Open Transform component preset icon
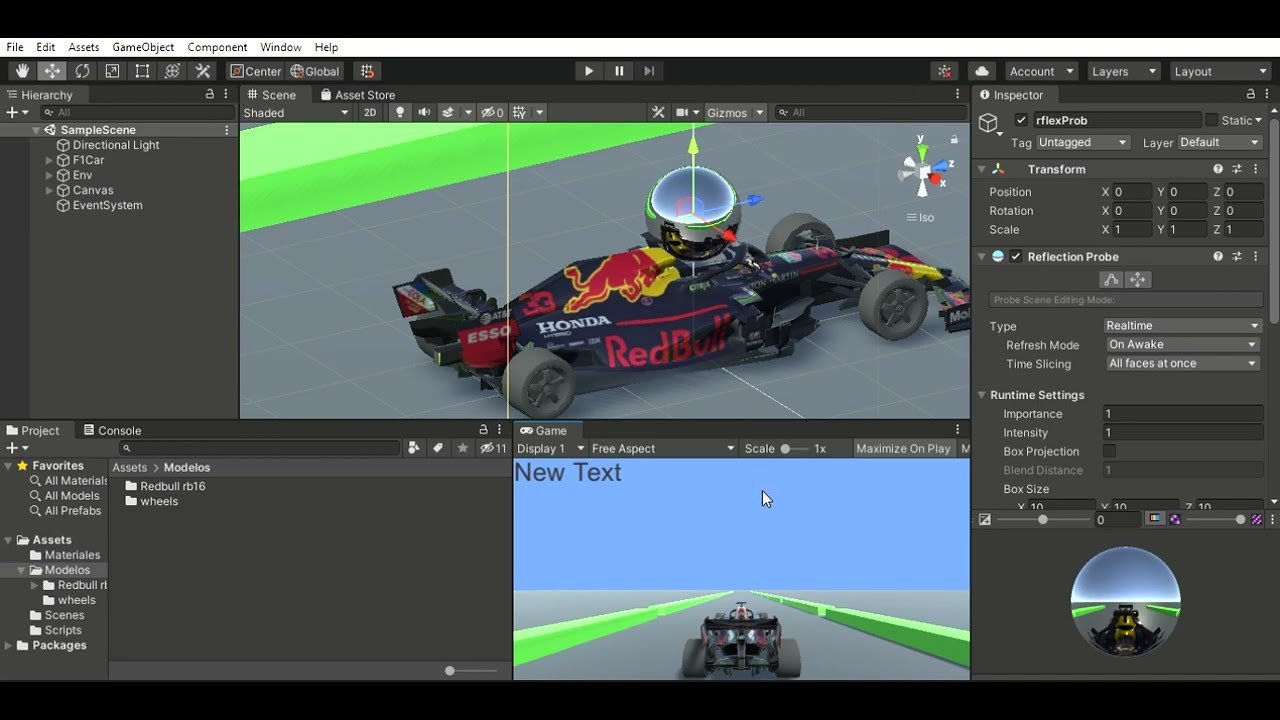The width and height of the screenshot is (1280, 720). [x=1237, y=170]
